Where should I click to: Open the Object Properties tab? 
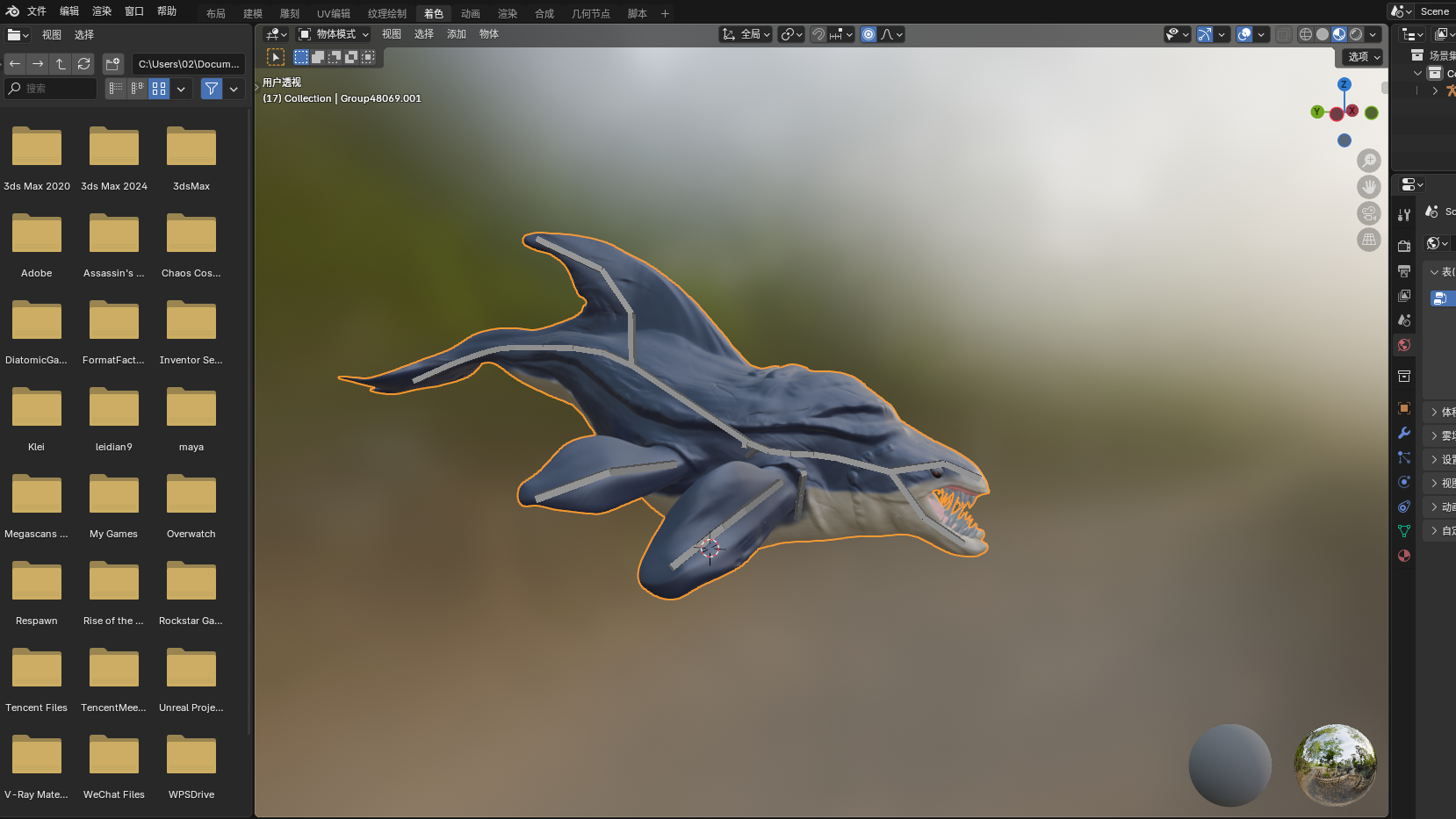tap(1404, 408)
